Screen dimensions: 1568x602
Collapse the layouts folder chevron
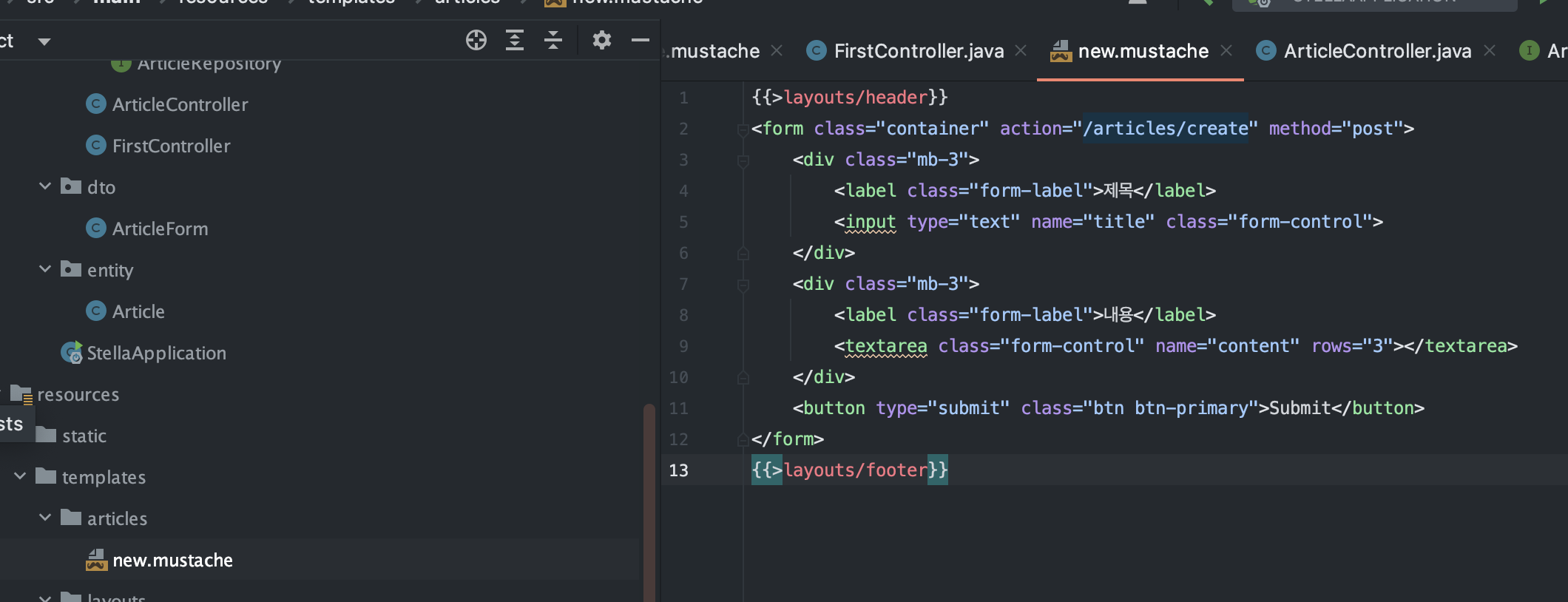pos(45,598)
